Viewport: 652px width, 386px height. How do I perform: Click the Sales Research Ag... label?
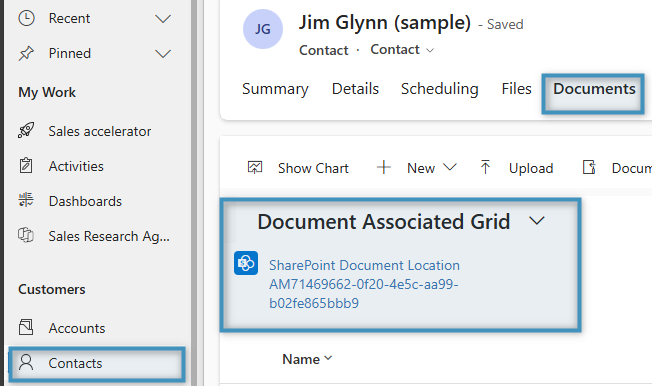[x=109, y=236]
